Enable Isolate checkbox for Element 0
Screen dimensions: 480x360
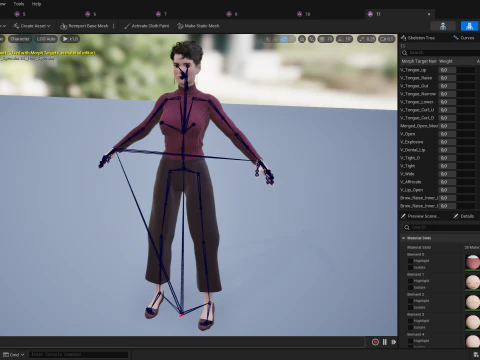point(410,268)
